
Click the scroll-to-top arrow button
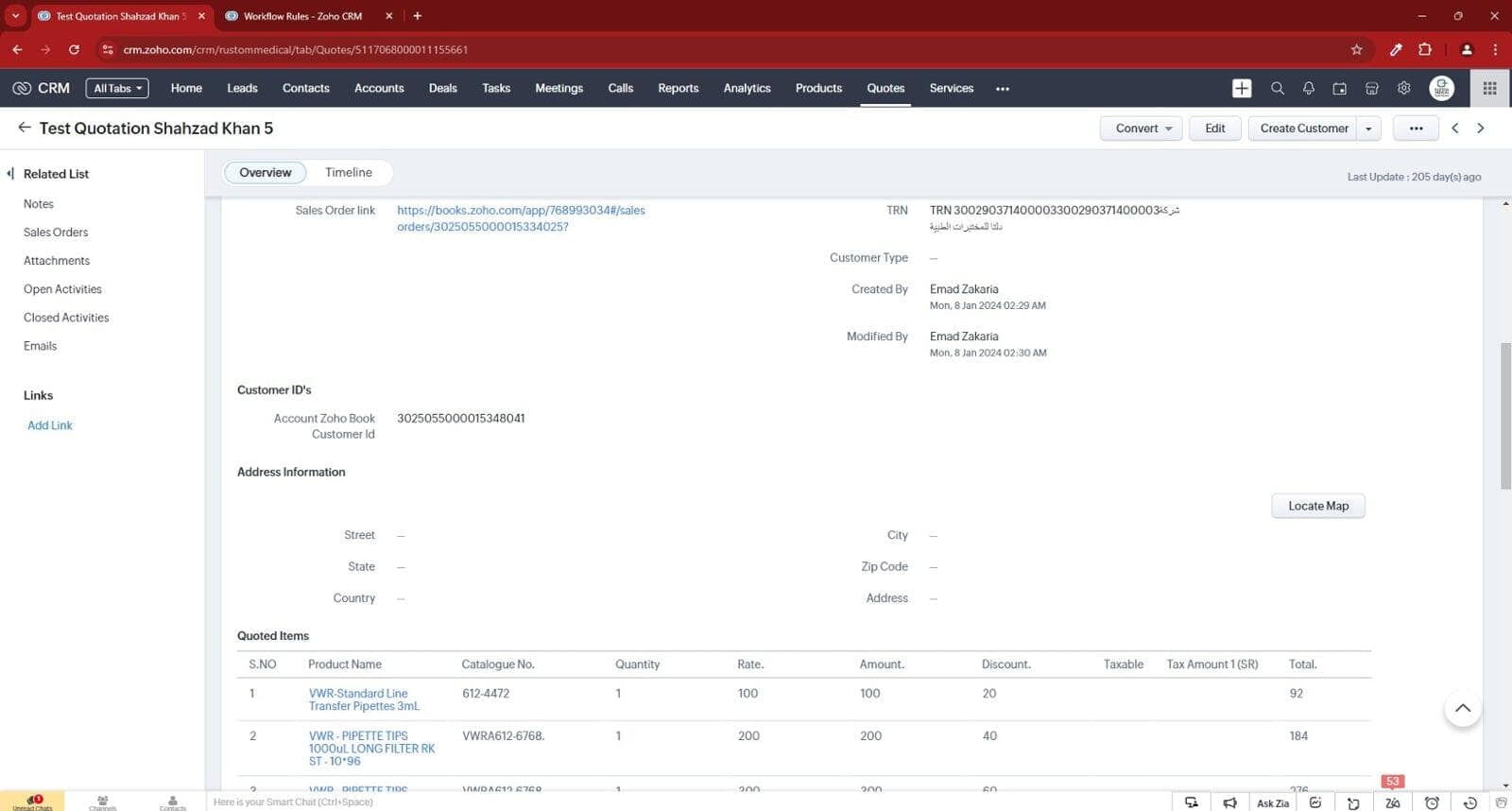1463,708
